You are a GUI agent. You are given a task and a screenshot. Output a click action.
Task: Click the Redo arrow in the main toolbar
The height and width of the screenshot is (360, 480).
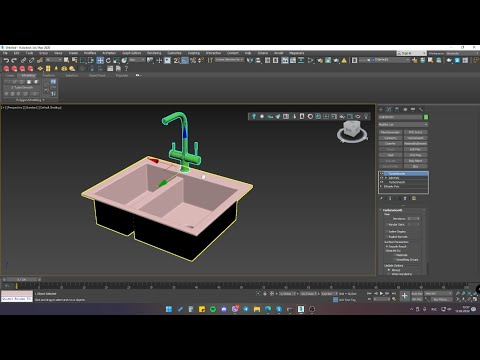click(14, 60)
